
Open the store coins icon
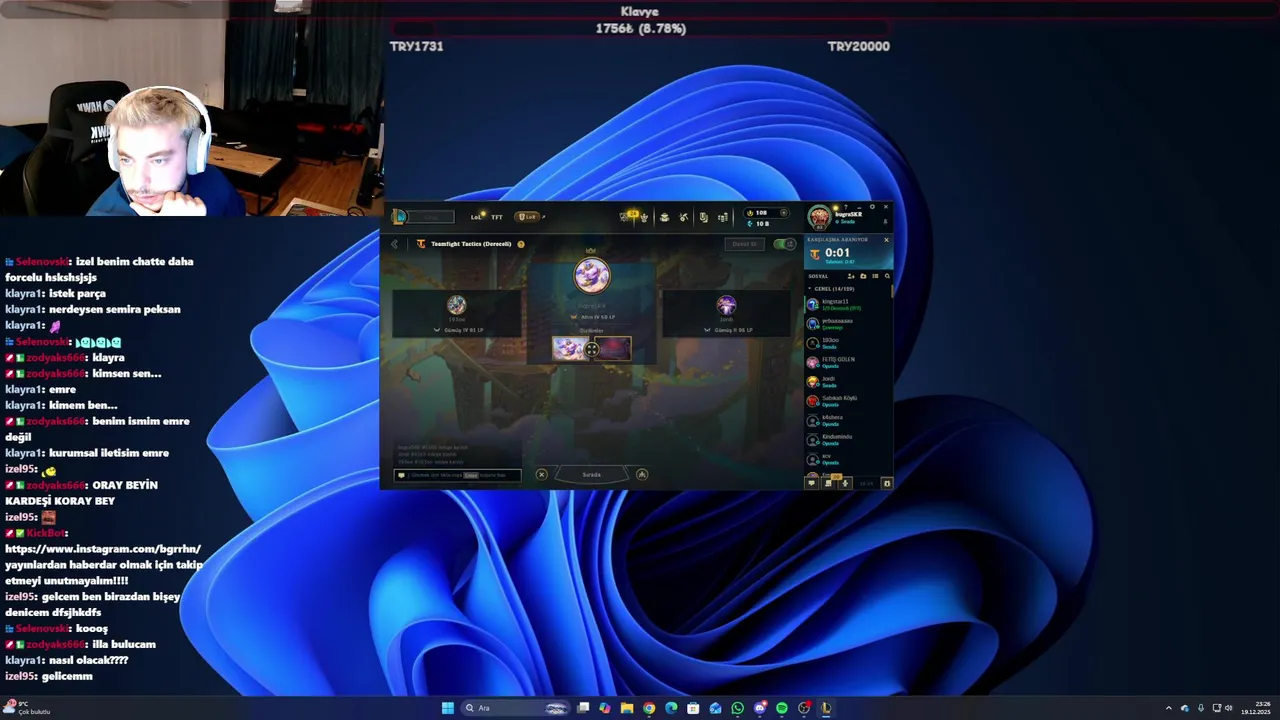(723, 217)
